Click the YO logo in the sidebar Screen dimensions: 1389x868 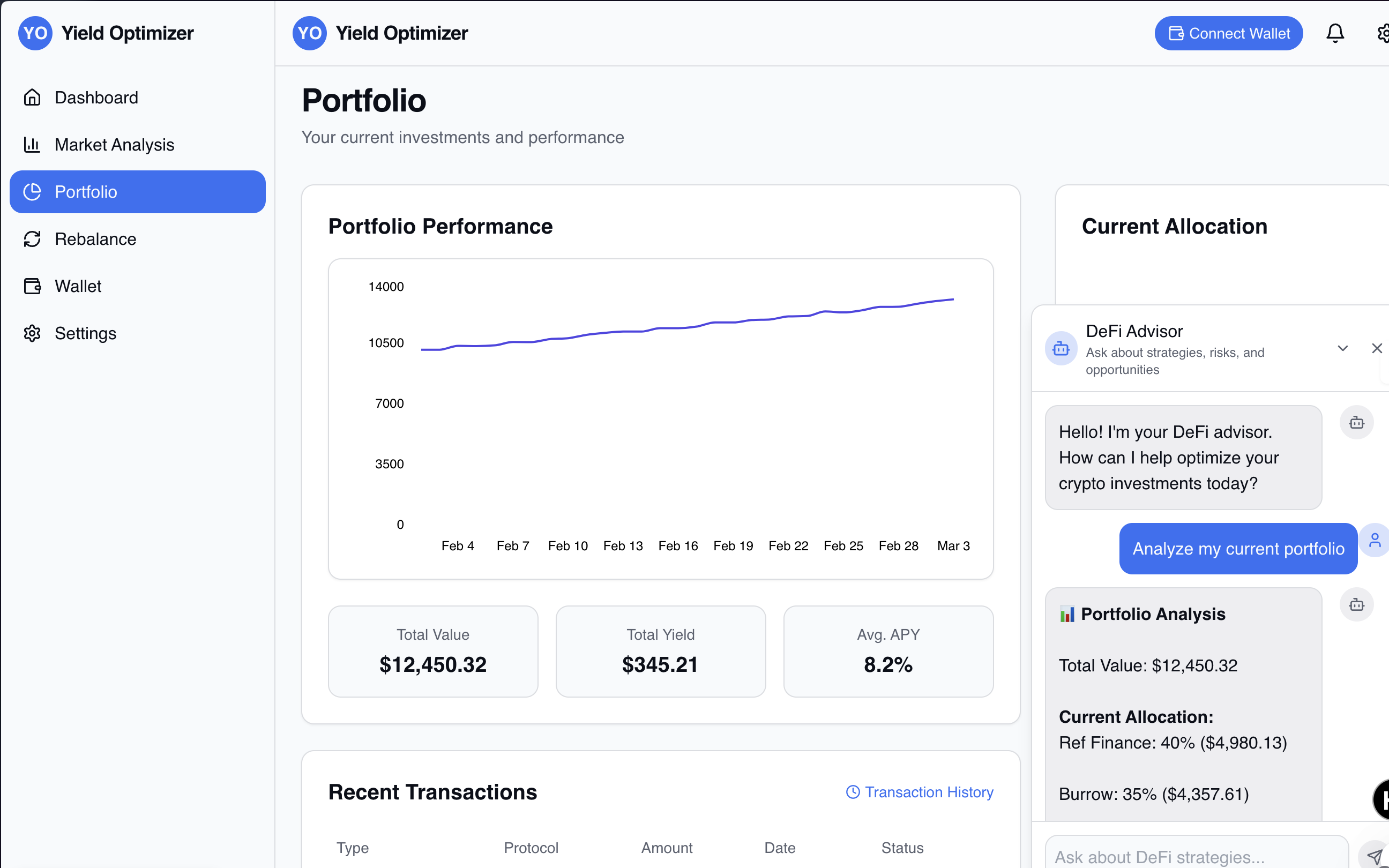[x=35, y=33]
